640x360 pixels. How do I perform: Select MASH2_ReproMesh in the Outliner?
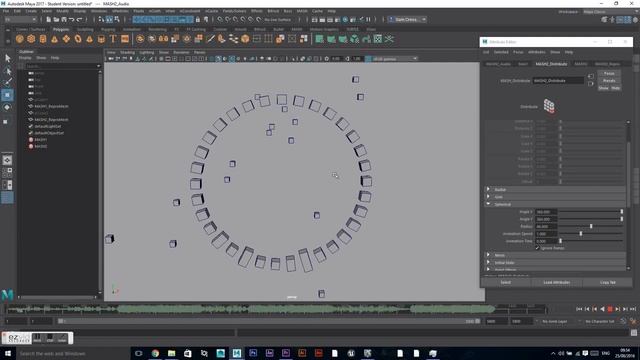pyautogui.click(x=51, y=120)
